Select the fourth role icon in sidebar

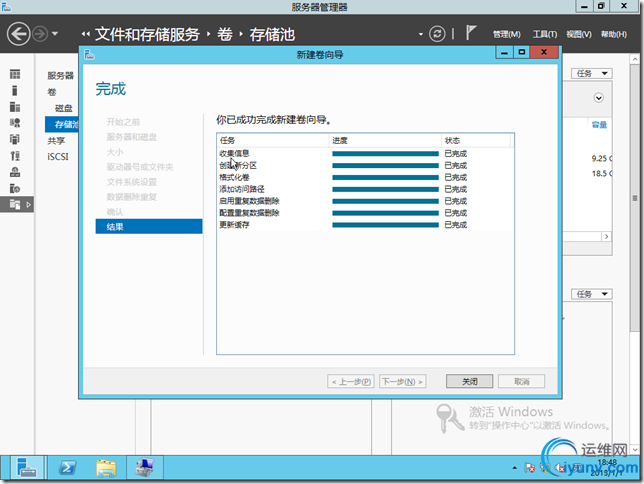pos(15,123)
